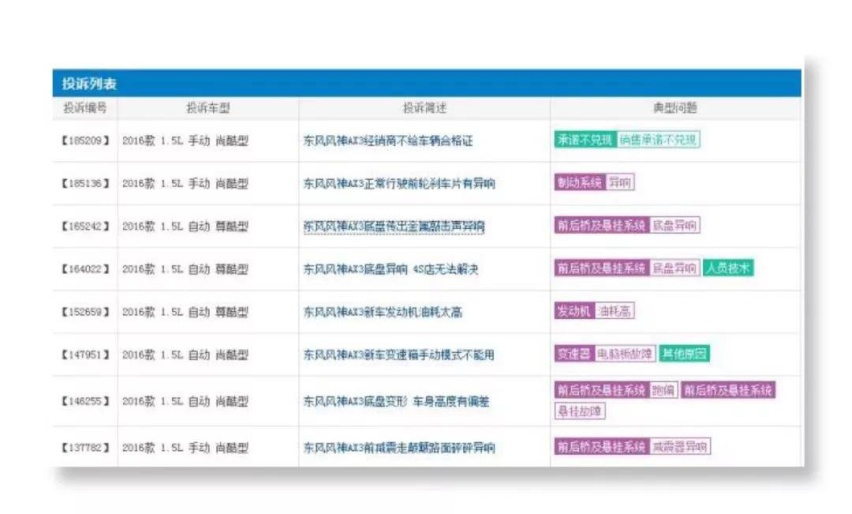Open complaint link 东风风神AX3新车变速箱手动模式不能用
852x514 pixels.
399,355
